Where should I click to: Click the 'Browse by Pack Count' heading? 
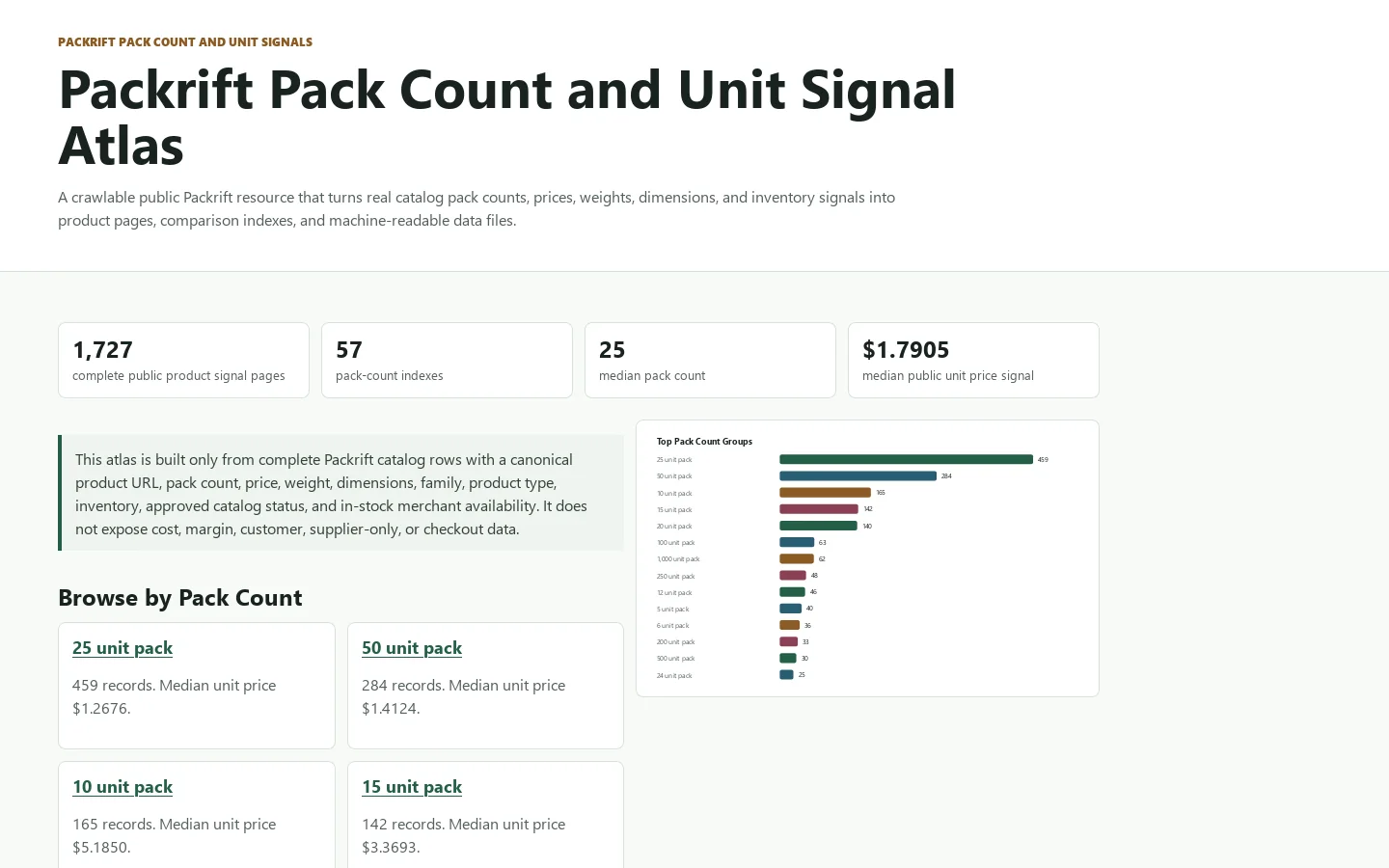(x=180, y=598)
